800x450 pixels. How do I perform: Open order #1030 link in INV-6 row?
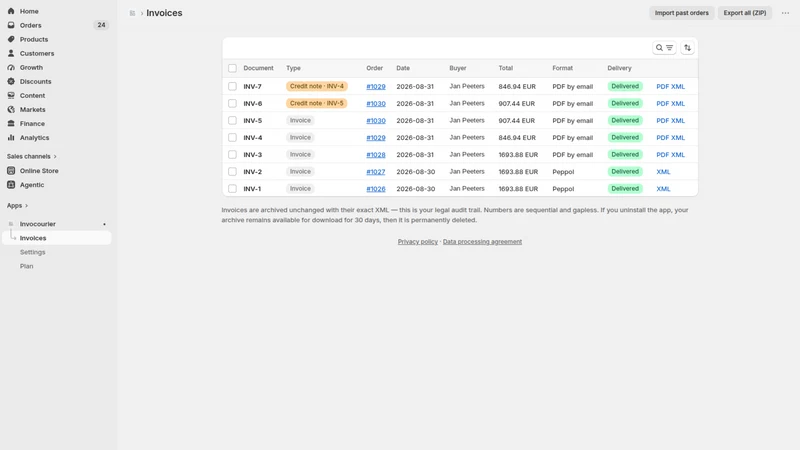pos(376,104)
